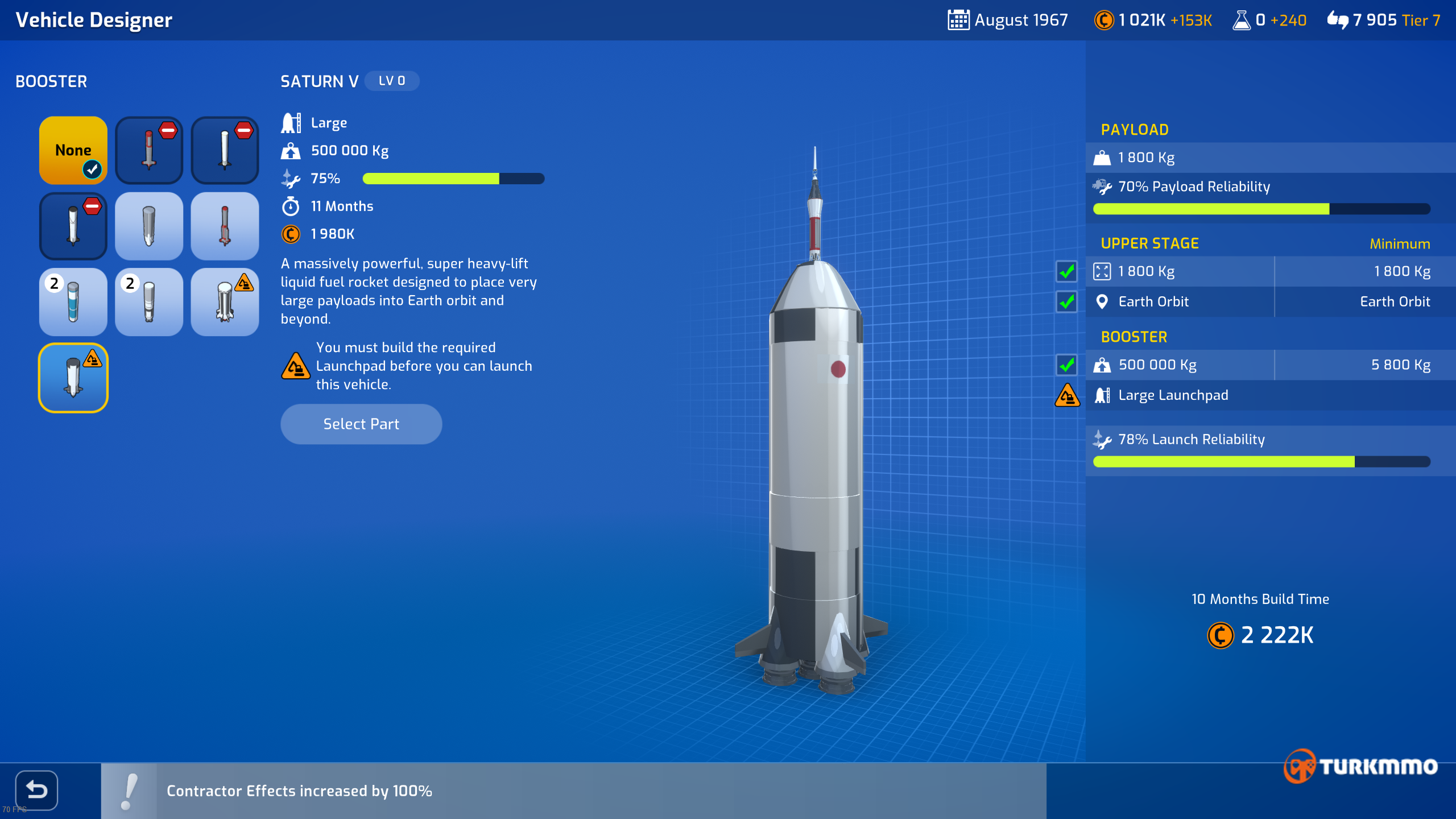The width and height of the screenshot is (1456, 819).
Task: Click the weight icon beside 500 000 Kg
Action: click(x=291, y=151)
